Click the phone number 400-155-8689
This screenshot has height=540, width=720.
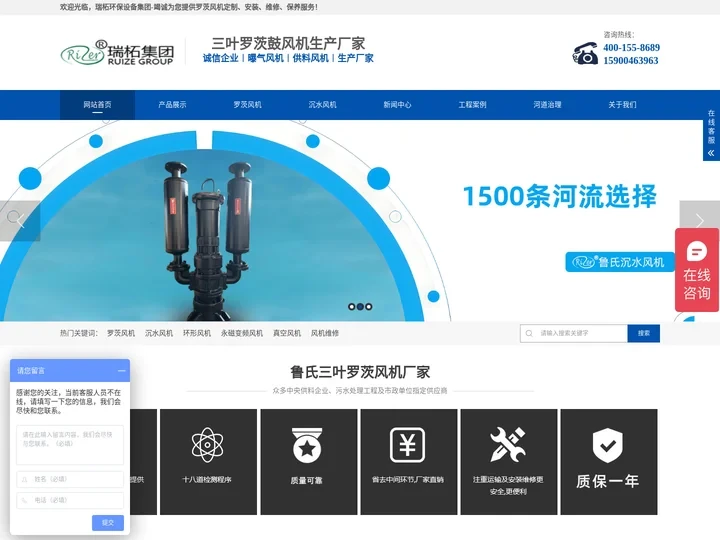631,48
